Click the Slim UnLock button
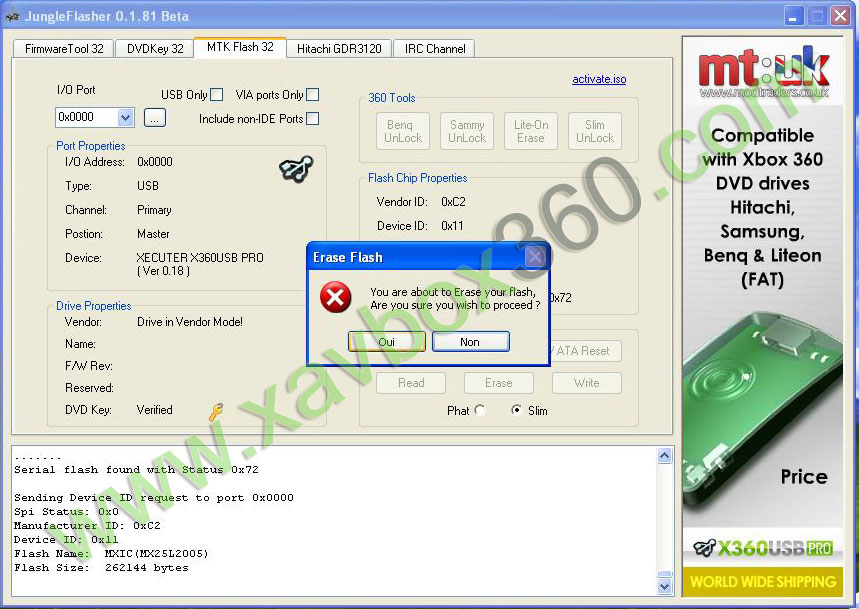The height and width of the screenshot is (609, 859). click(595, 131)
